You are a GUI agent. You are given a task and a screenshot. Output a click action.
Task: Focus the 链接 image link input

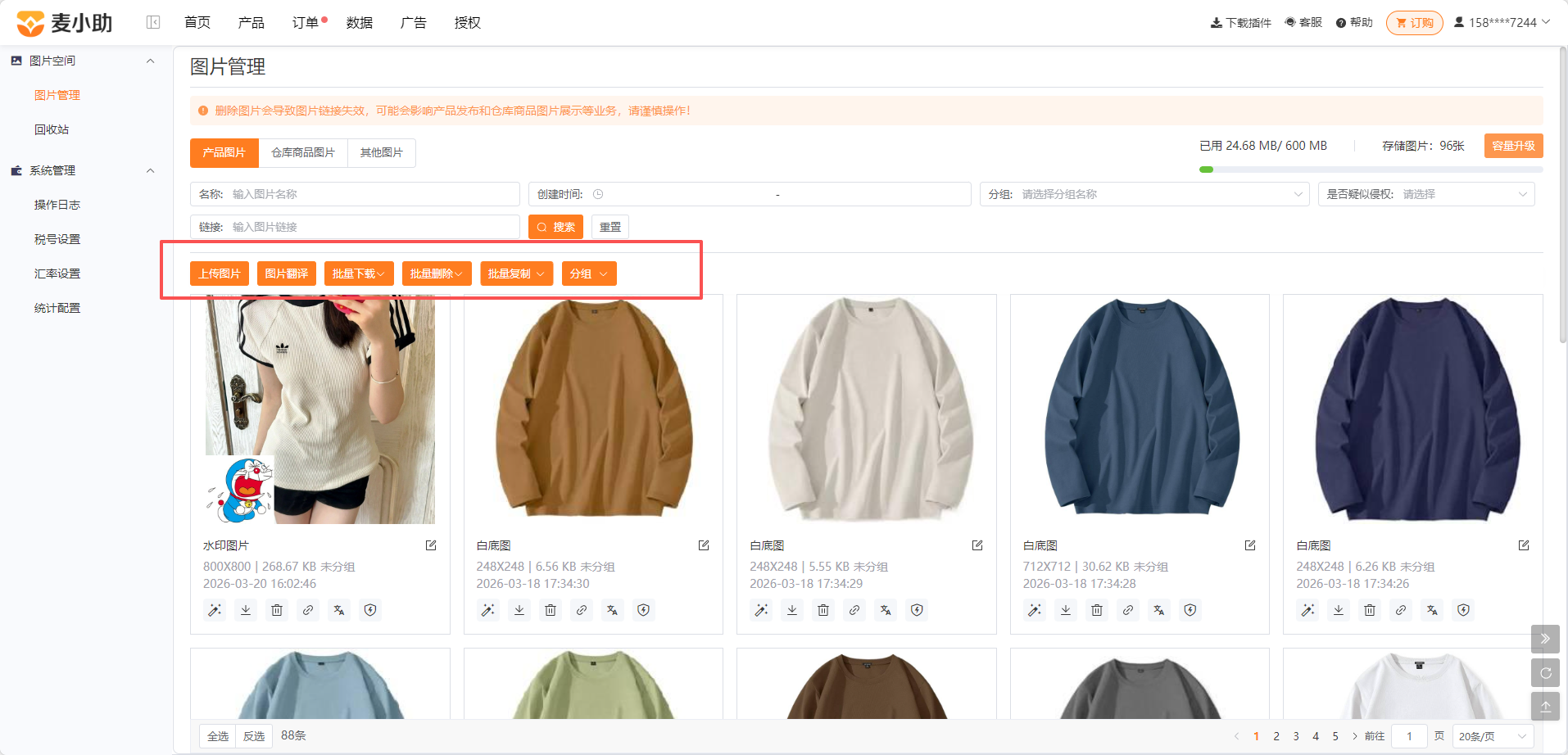pyautogui.click(x=356, y=227)
